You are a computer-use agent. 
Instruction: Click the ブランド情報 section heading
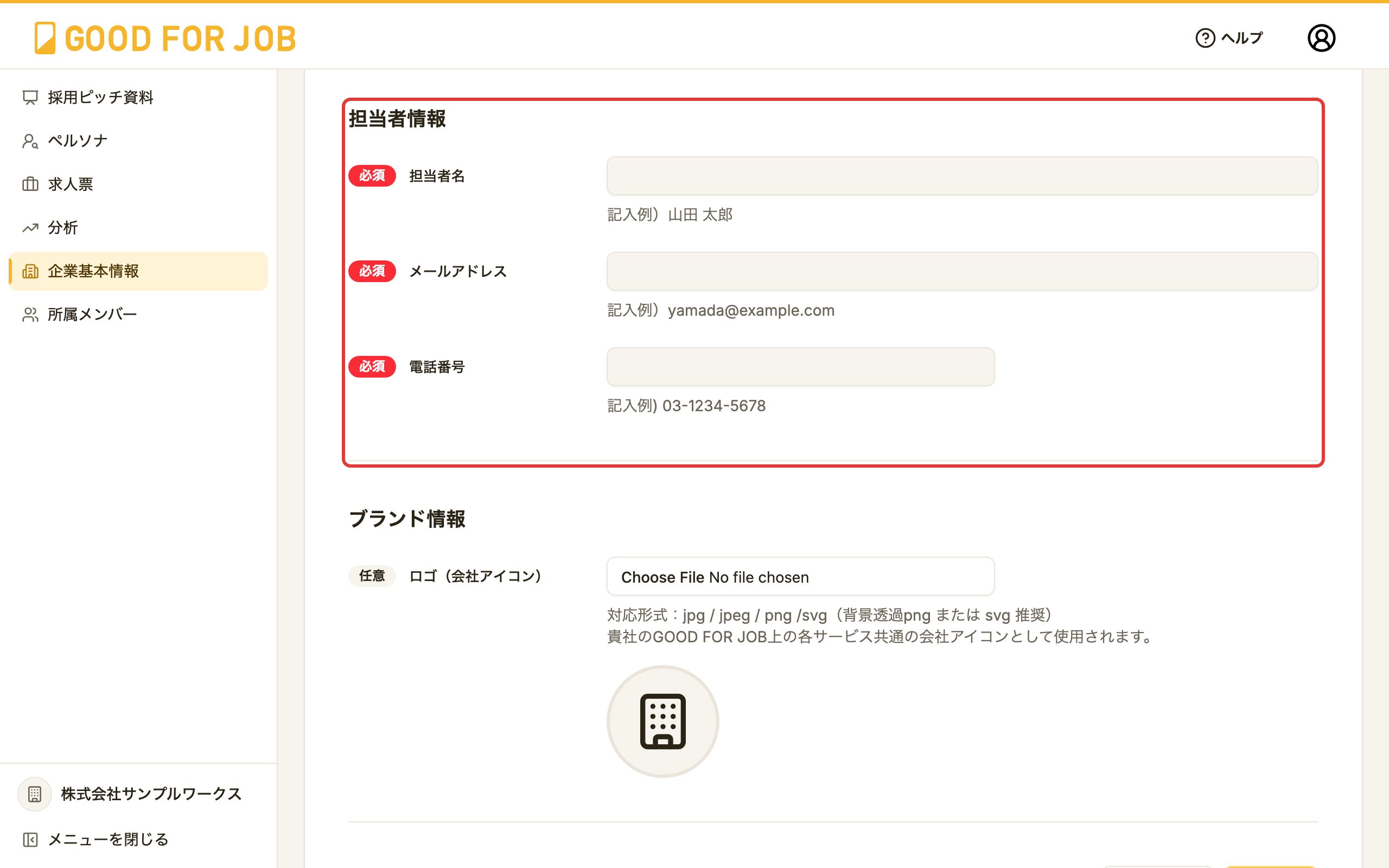(407, 519)
